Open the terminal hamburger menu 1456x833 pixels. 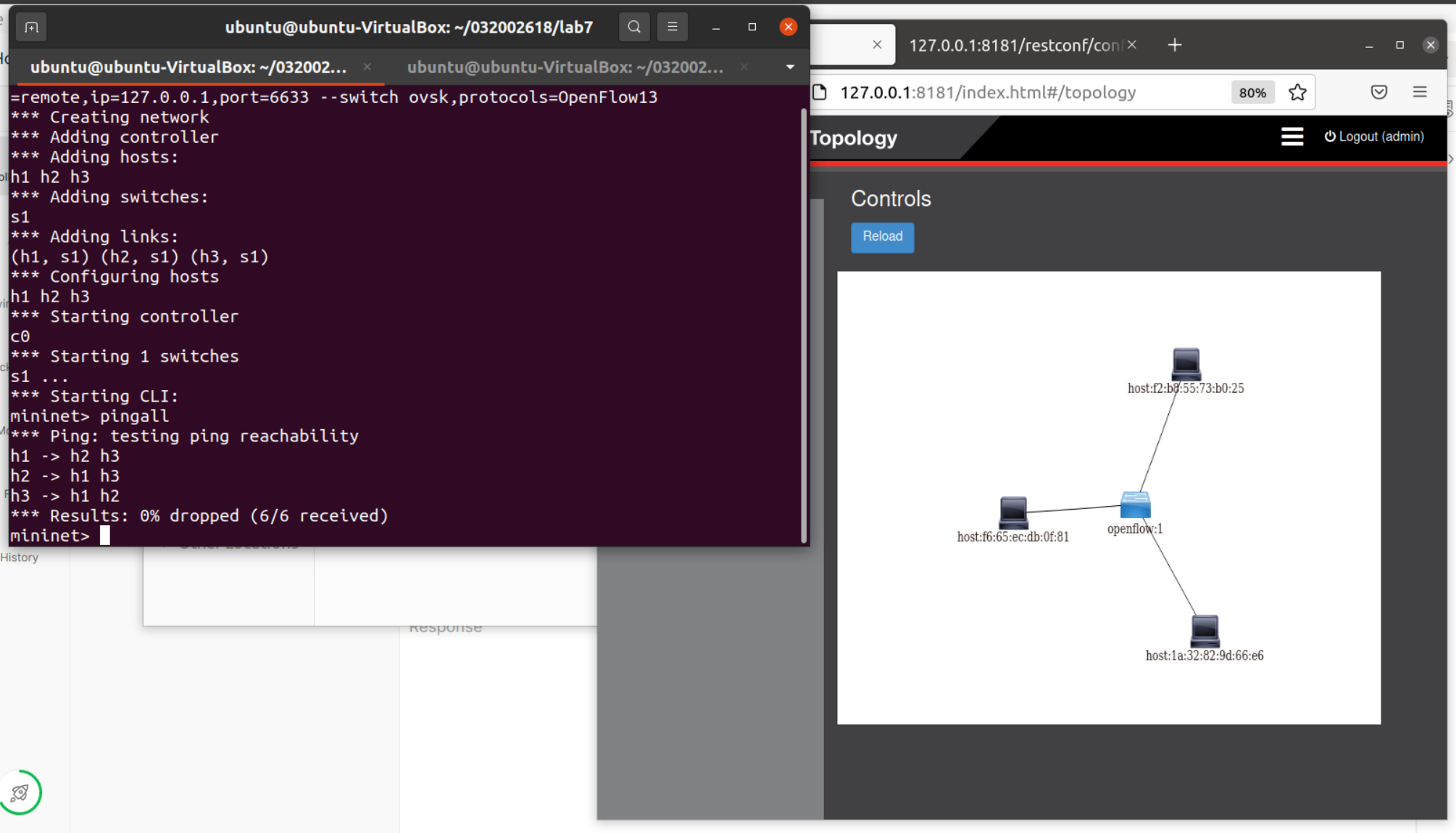(x=673, y=27)
